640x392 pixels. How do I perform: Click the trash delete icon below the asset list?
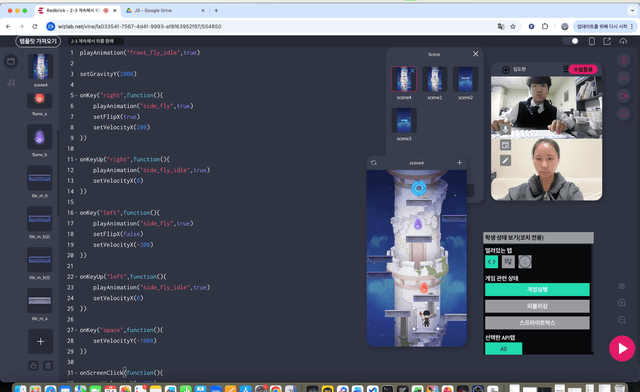pos(48,365)
